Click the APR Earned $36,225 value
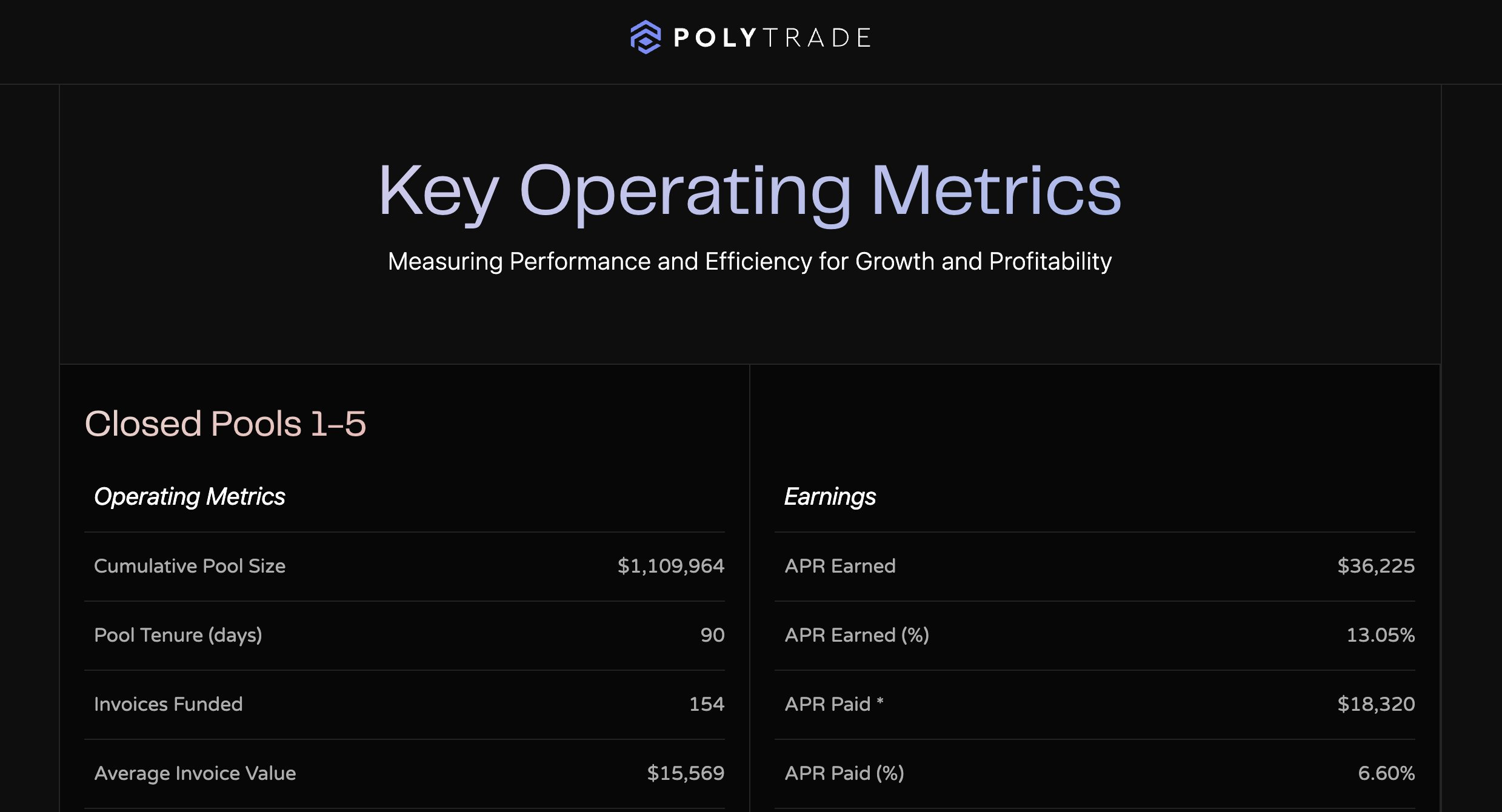This screenshot has width=1502, height=812. (x=1376, y=566)
